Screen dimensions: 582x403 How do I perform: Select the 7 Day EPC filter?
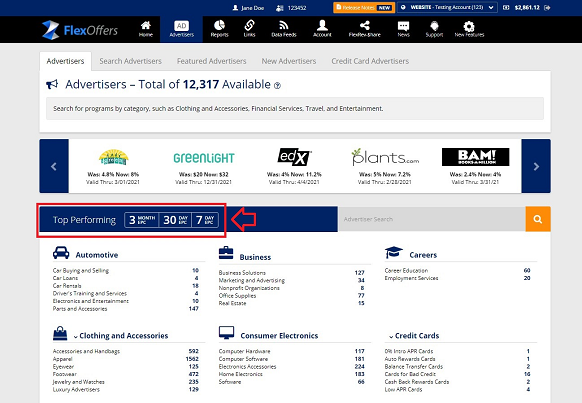[205, 220]
